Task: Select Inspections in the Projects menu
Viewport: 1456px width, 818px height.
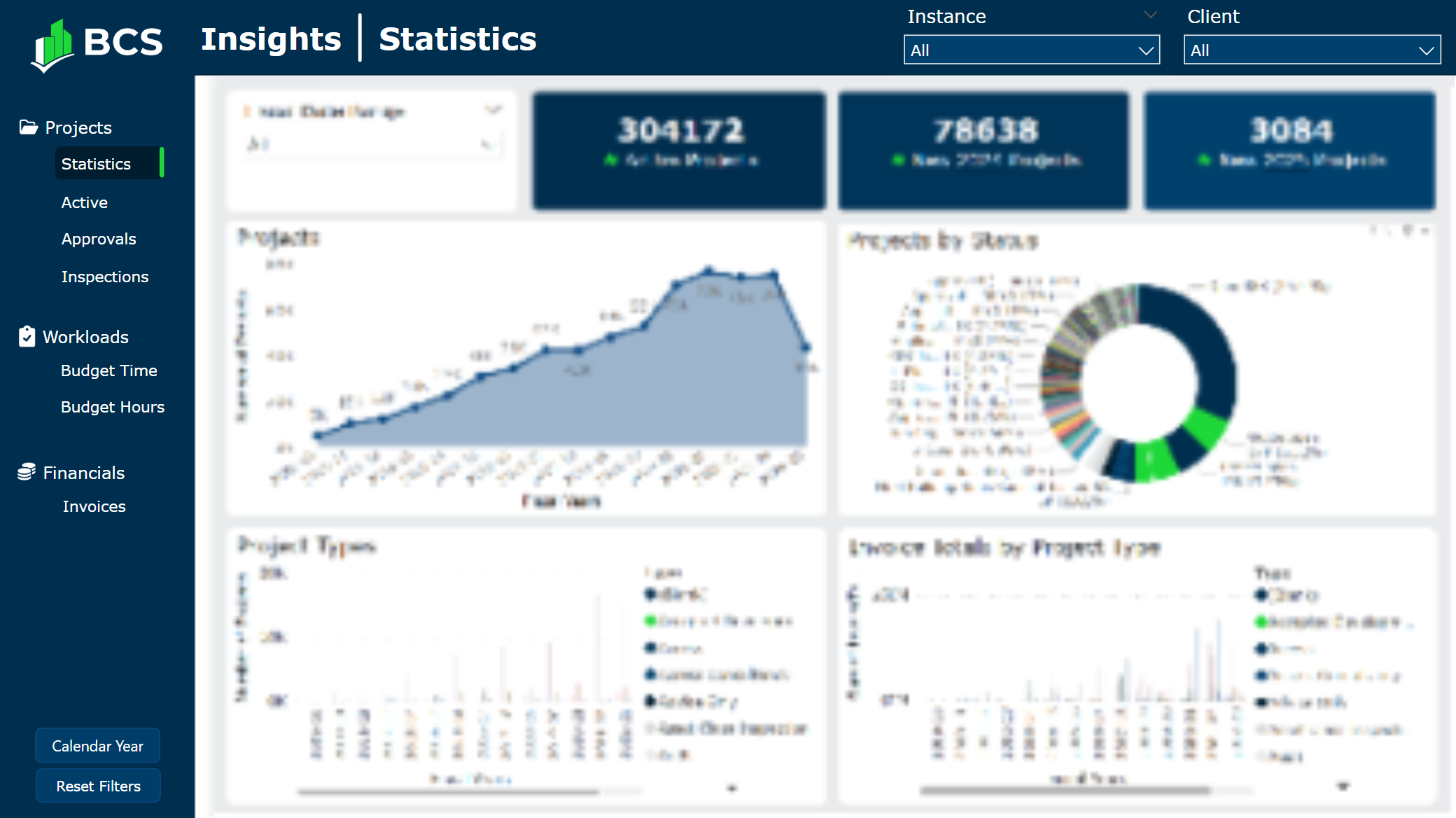Action: pyautogui.click(x=105, y=276)
